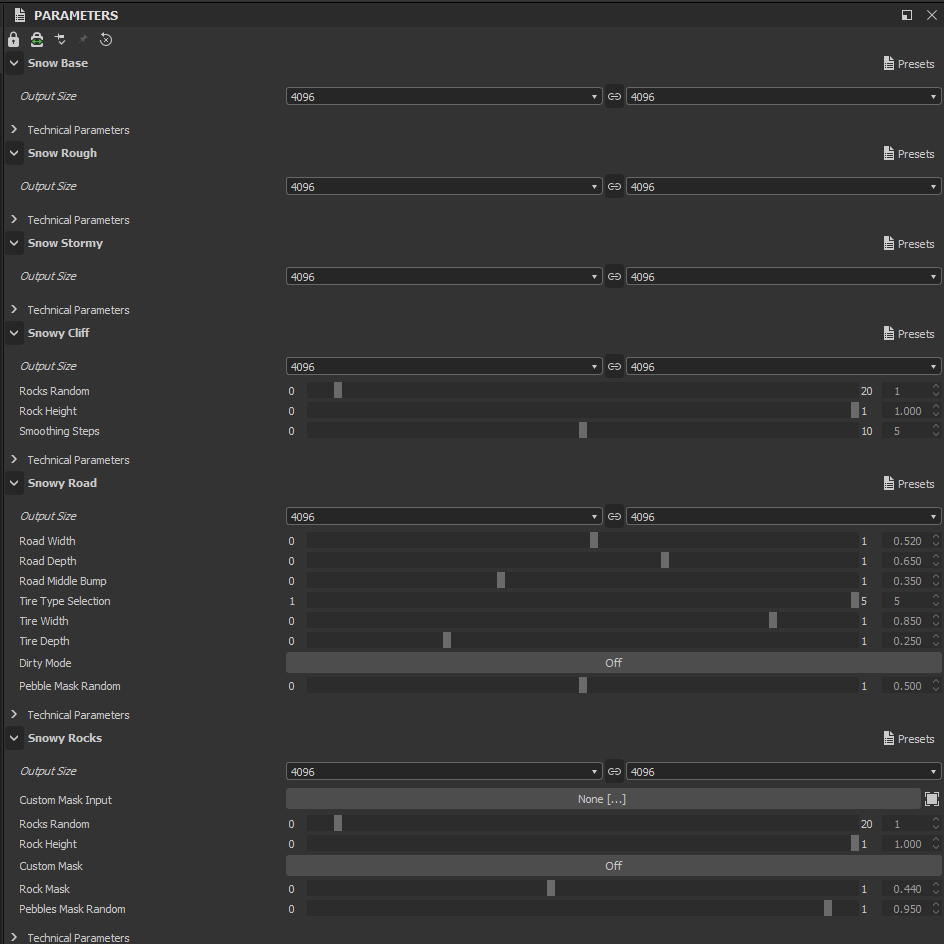Image resolution: width=944 pixels, height=944 pixels.
Task: Toggle Output Size link for Snow Rough
Action: point(614,187)
